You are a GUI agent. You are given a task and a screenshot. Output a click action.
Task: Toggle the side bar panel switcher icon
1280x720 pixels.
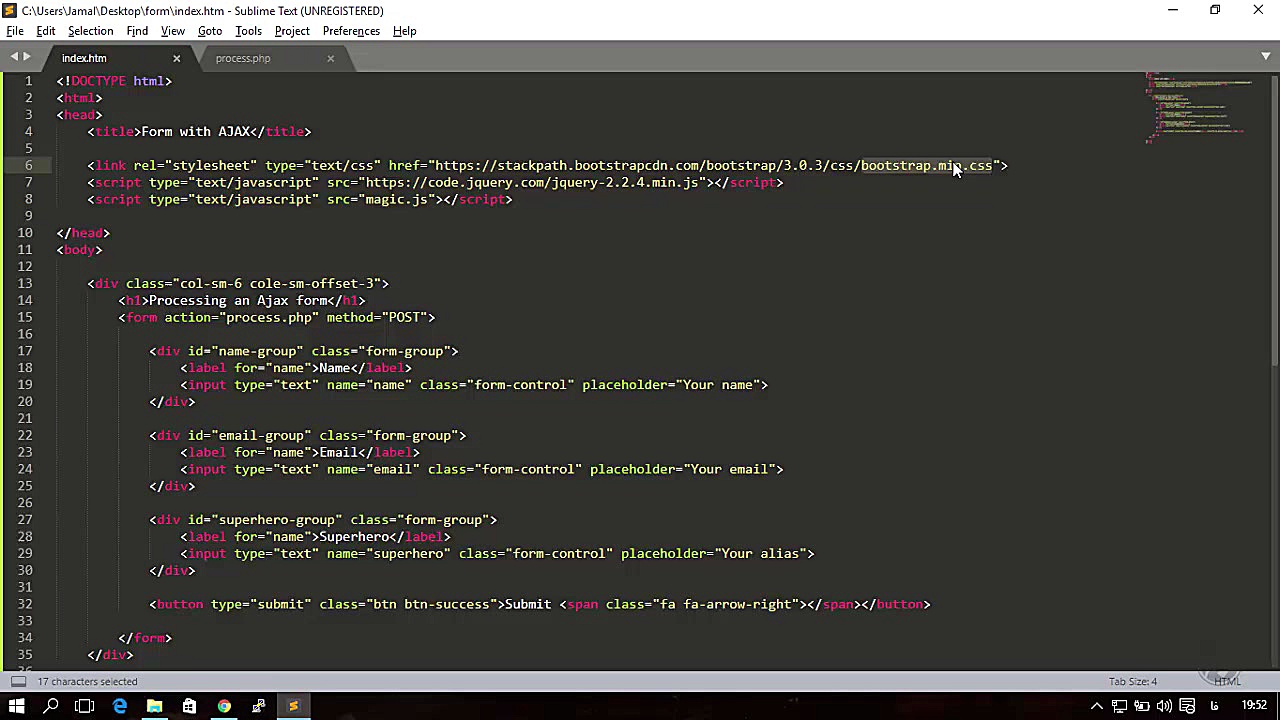(x=18, y=681)
